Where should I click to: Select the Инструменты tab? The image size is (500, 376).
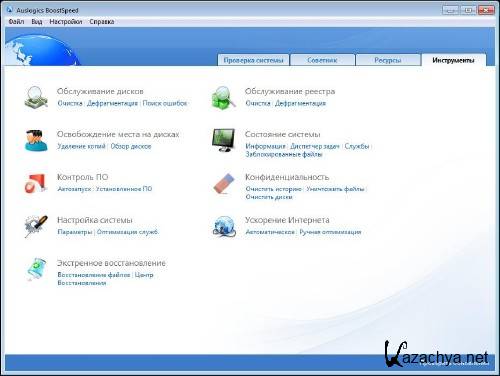point(453,60)
